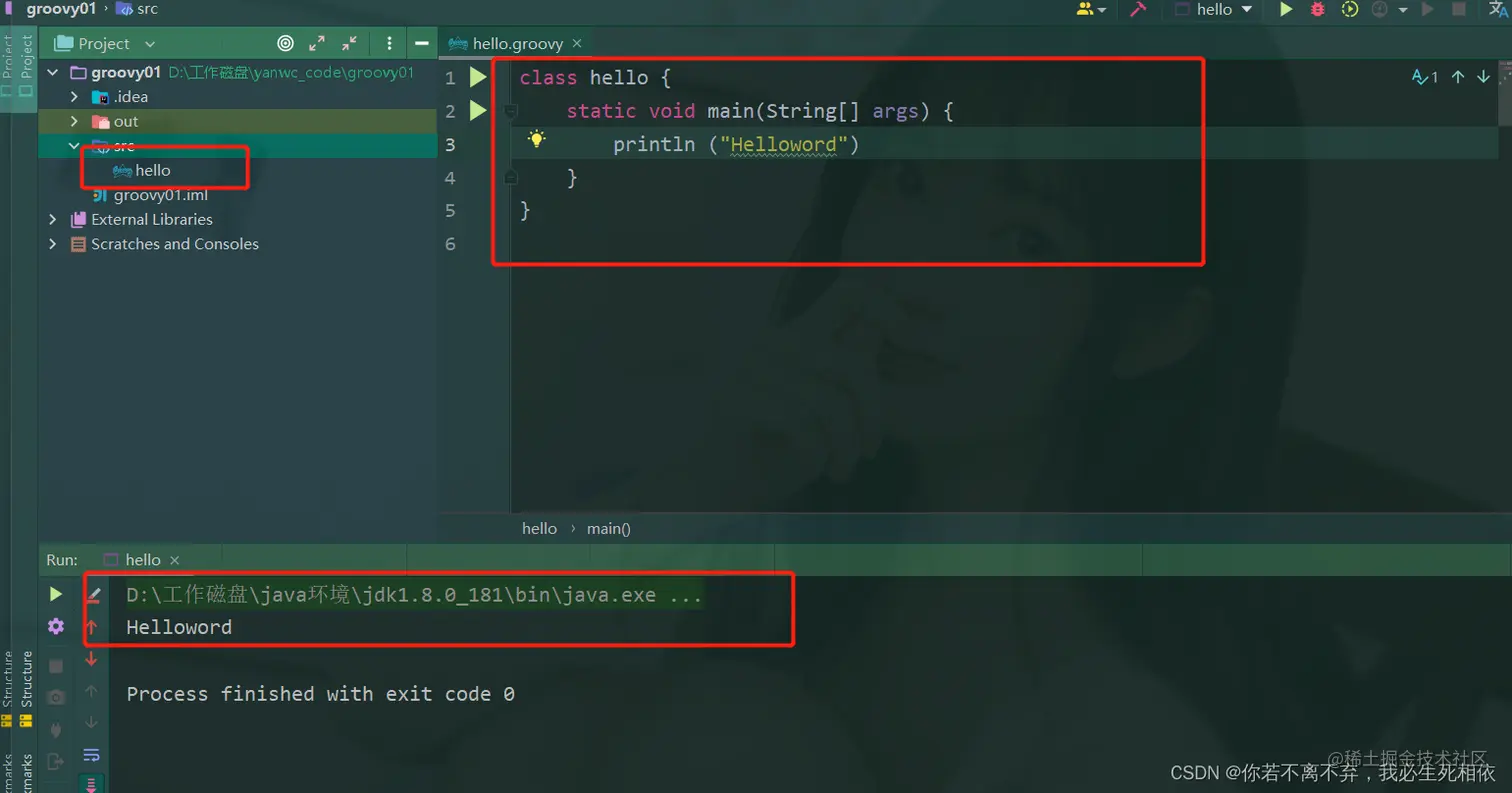The height and width of the screenshot is (793, 1512).
Task: Run hello with coverage icon
Action: coord(1350,9)
